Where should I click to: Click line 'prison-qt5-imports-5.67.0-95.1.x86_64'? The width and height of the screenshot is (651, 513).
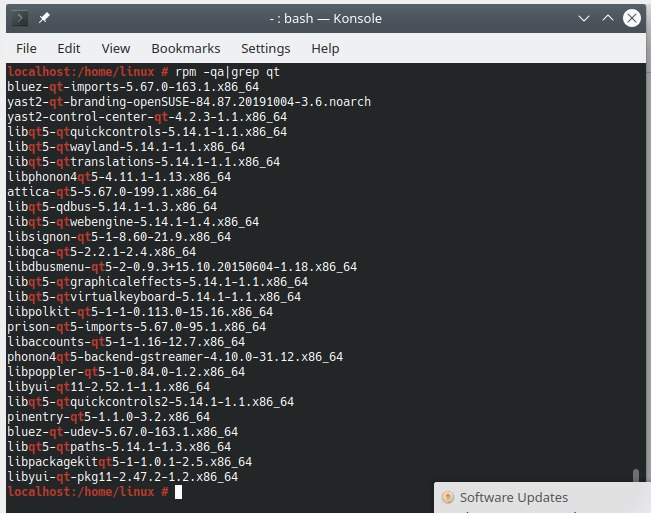point(137,327)
